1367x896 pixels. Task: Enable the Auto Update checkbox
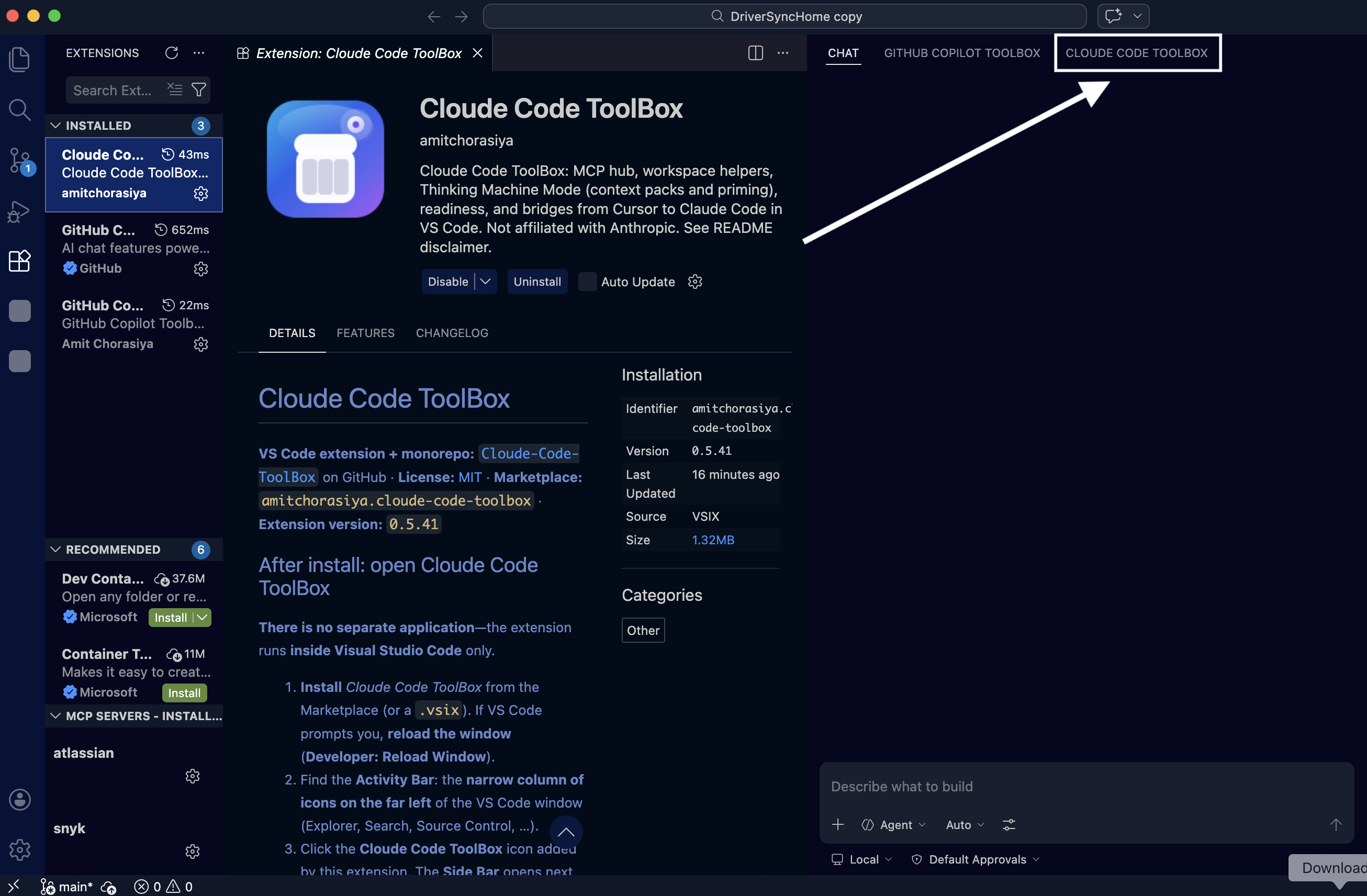point(587,282)
